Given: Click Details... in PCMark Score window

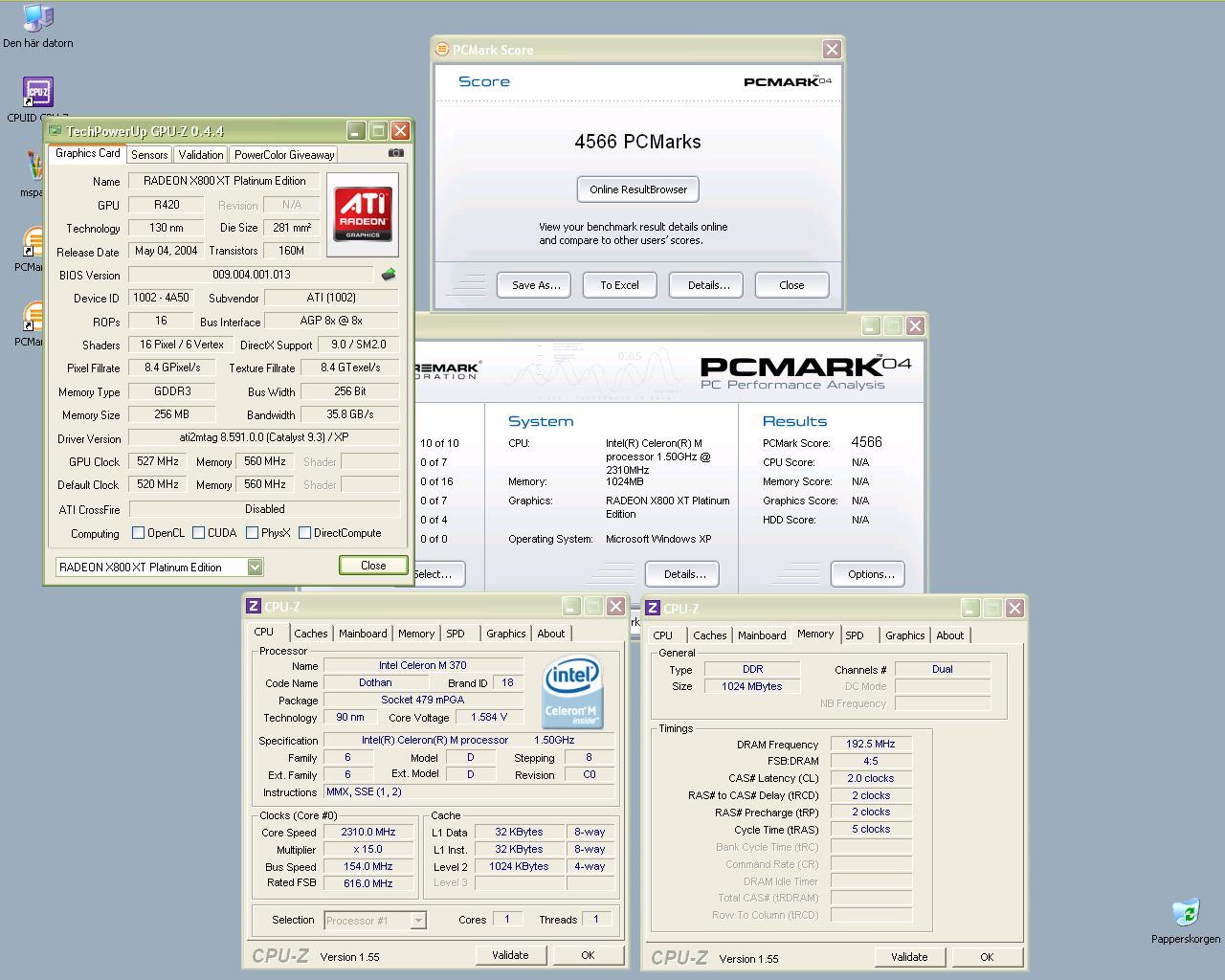Looking at the screenshot, I should click(x=706, y=285).
